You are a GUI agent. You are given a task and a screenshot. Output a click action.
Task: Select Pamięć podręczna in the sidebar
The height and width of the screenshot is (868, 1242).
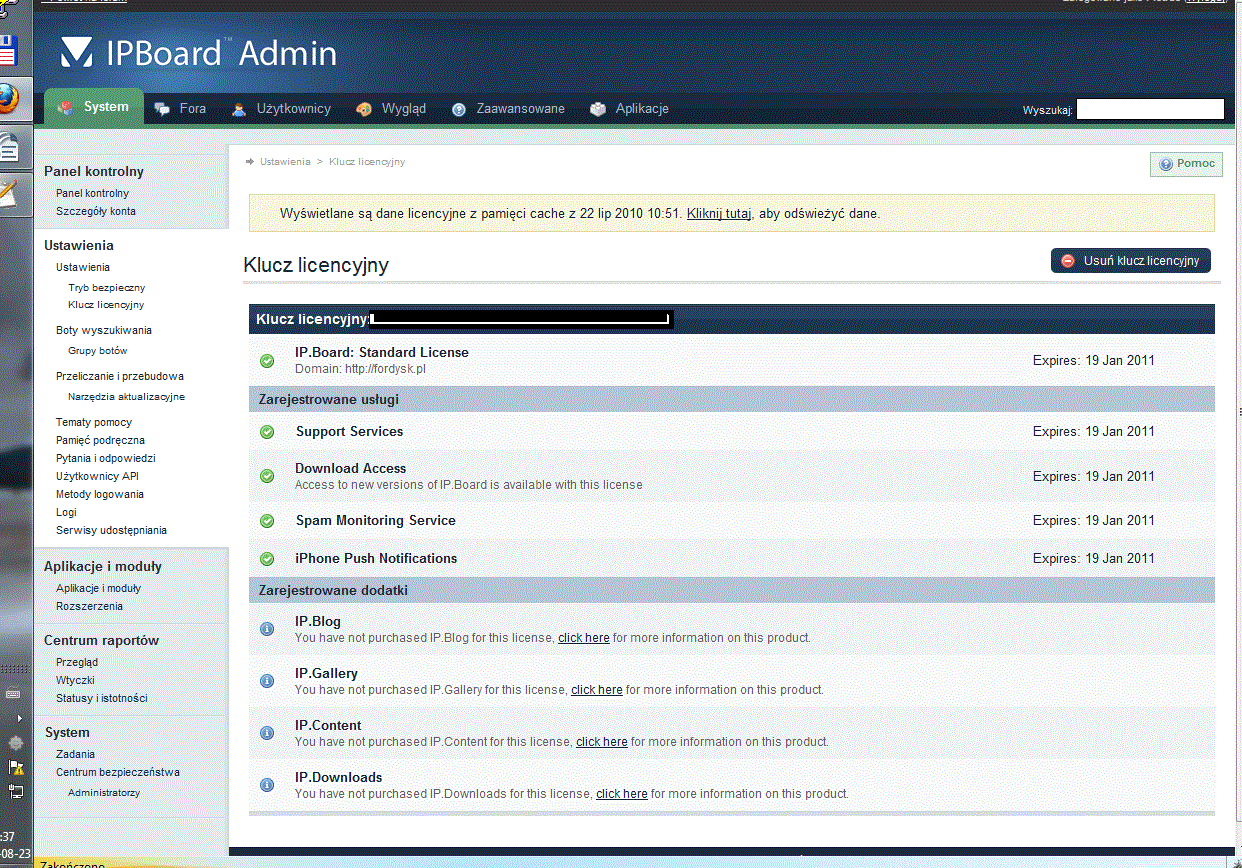tap(100, 440)
